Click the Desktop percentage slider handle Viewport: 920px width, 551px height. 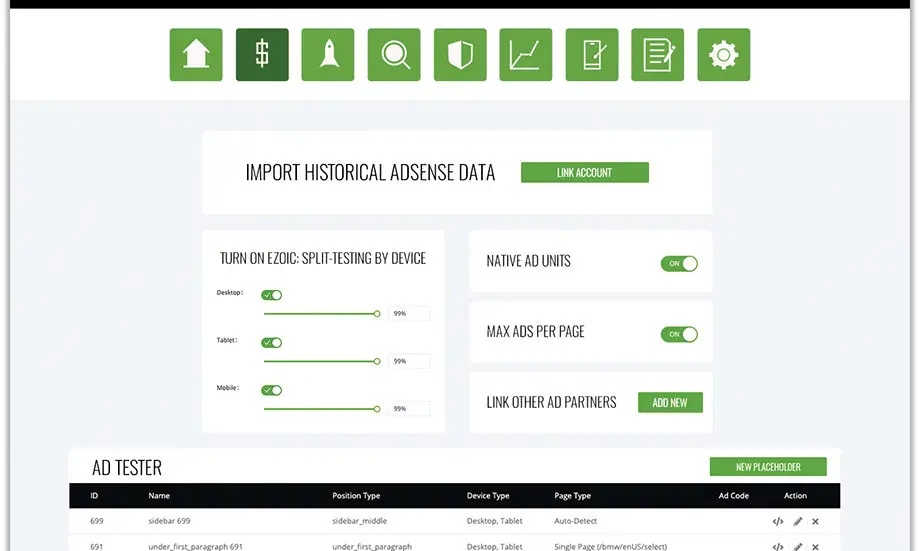pos(377,314)
